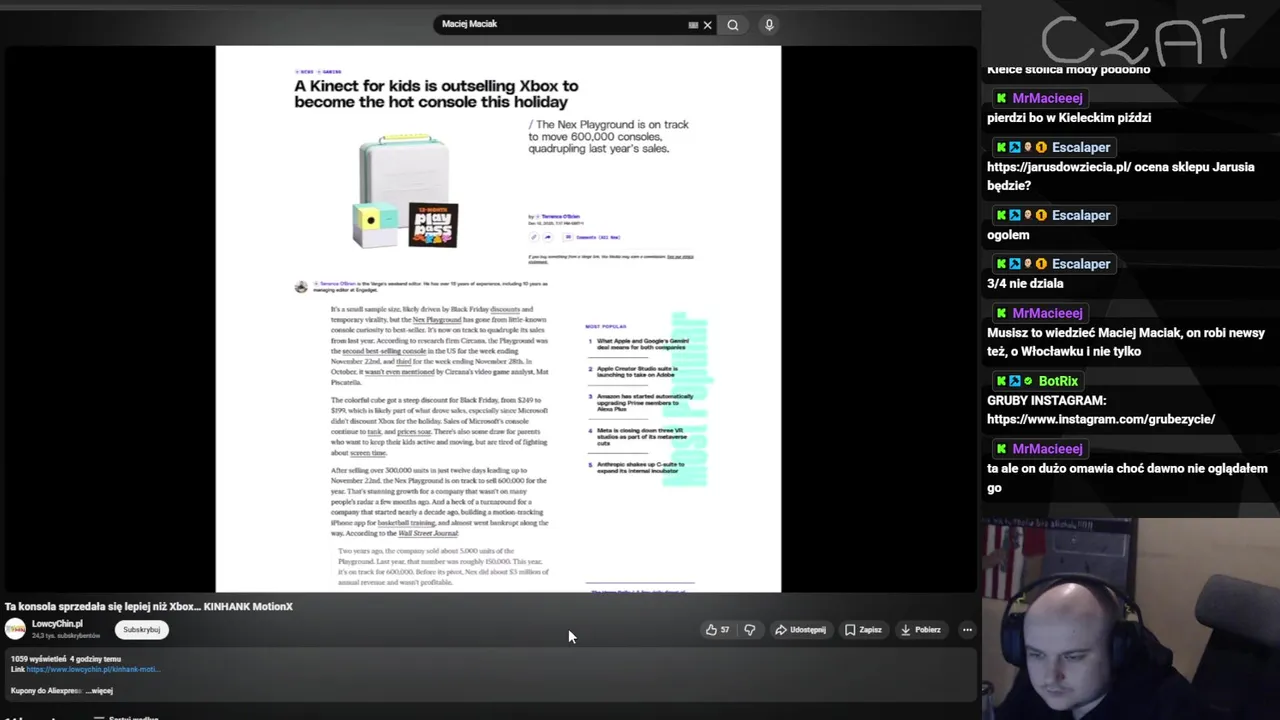Click the 'GRUBY INSTAGRAM:' chat text
The width and height of the screenshot is (1280, 720).
1047,400
